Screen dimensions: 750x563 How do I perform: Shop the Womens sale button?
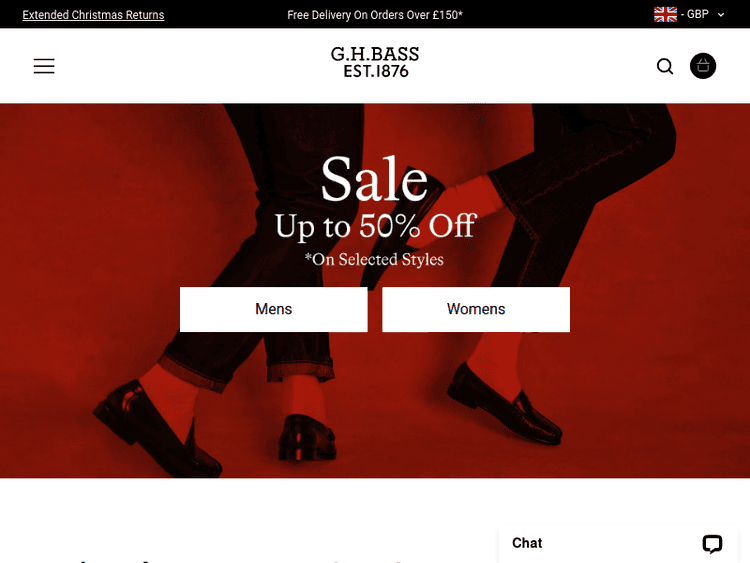click(476, 309)
